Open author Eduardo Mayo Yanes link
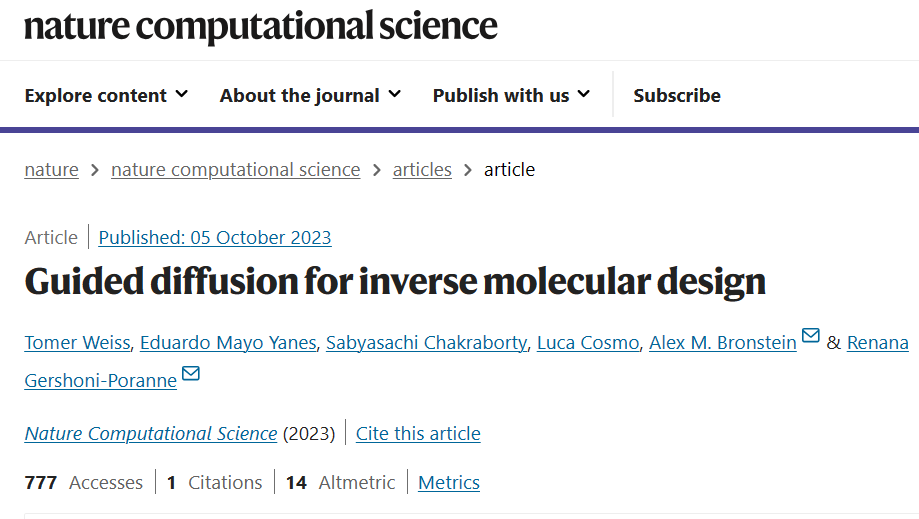 (228, 343)
